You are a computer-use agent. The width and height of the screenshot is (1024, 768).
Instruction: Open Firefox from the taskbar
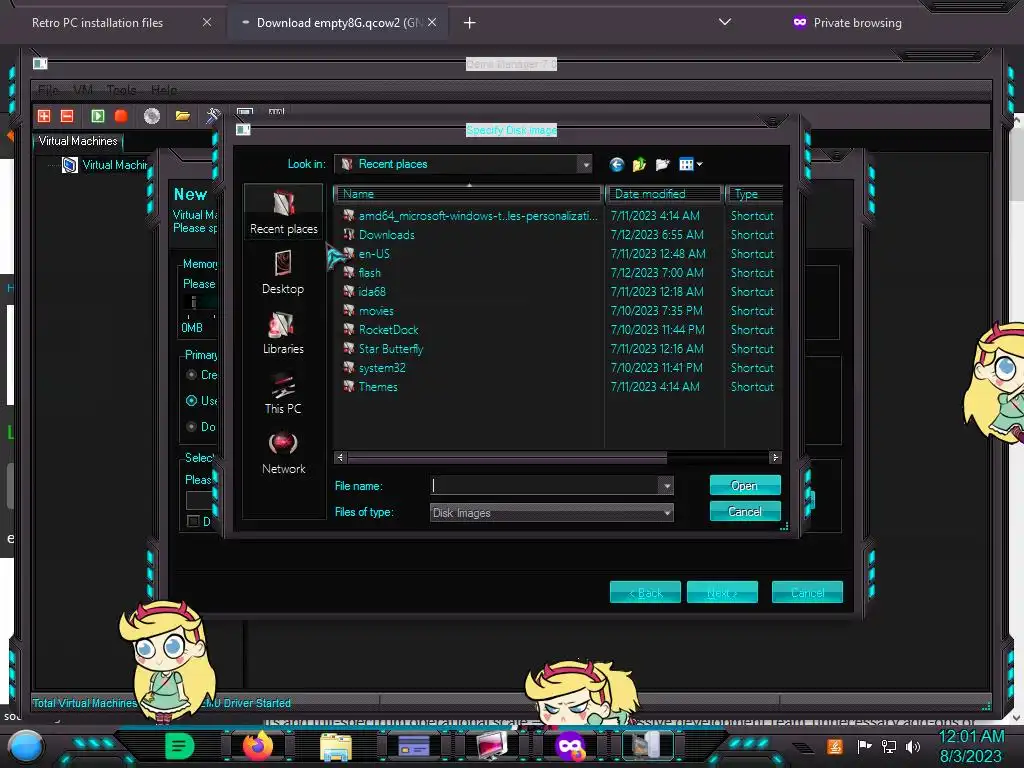(257, 746)
